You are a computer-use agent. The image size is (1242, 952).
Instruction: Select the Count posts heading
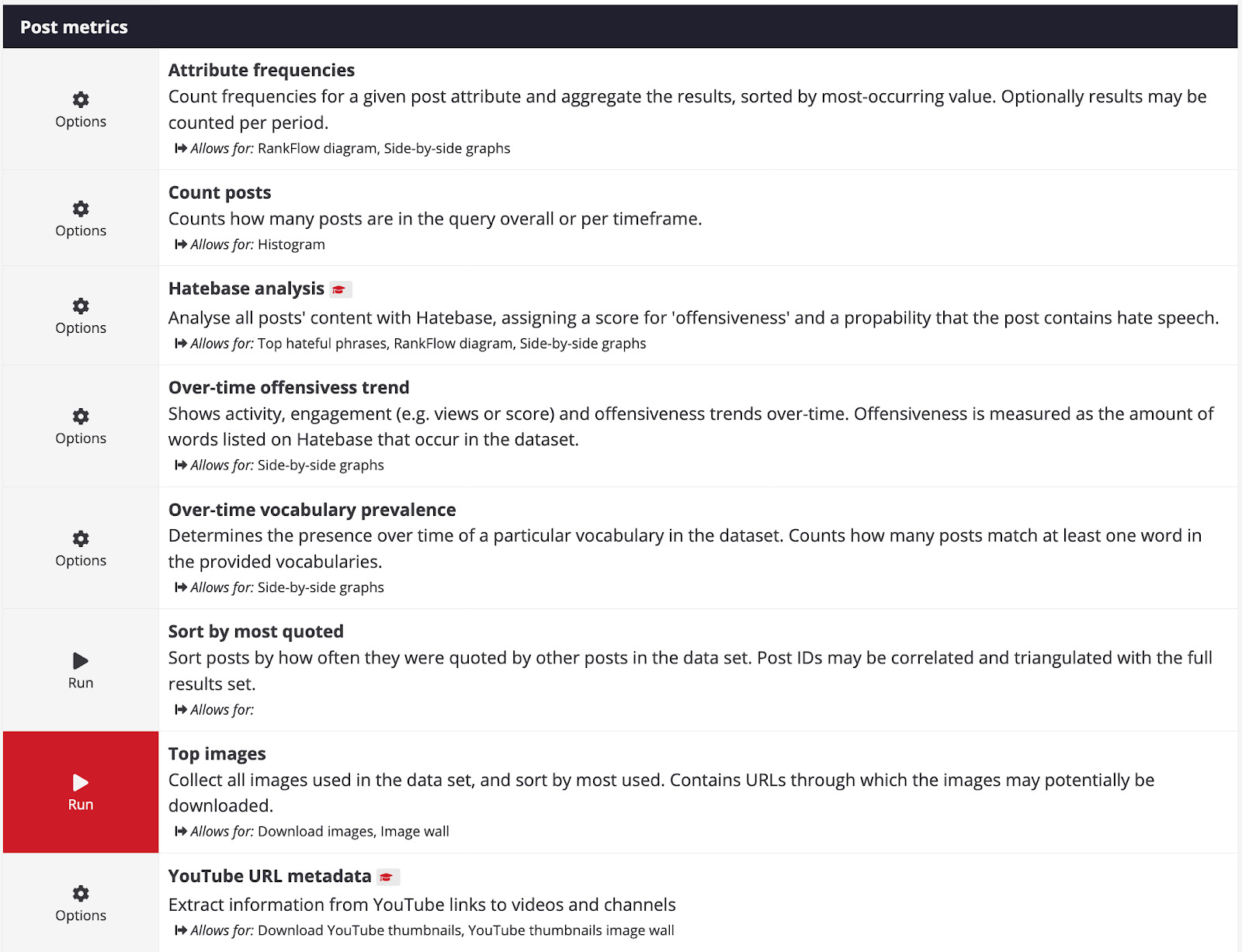(x=220, y=192)
